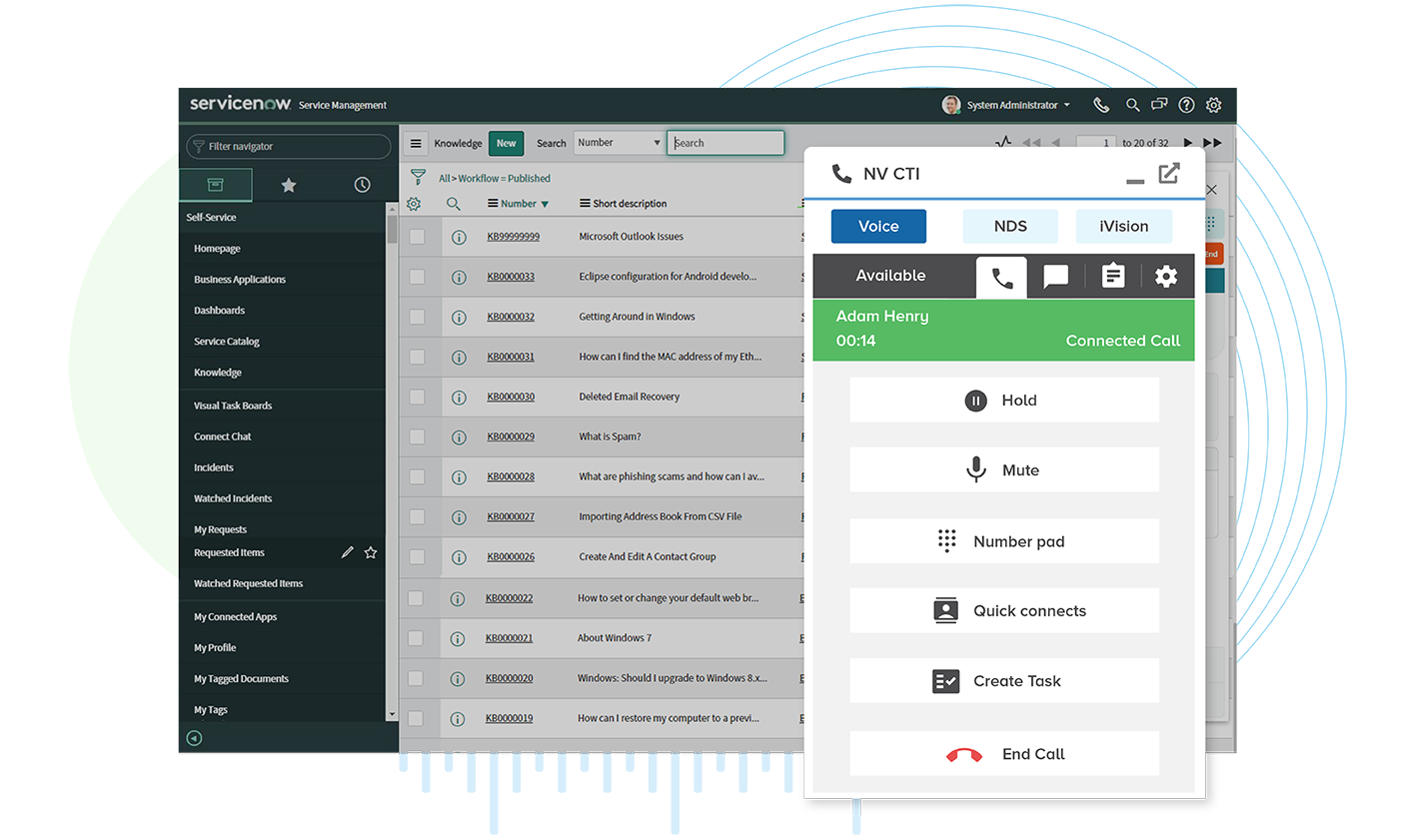The width and height of the screenshot is (1415, 840).
Task: Collapse navigator with bottom arrow icon
Action: click(x=194, y=738)
